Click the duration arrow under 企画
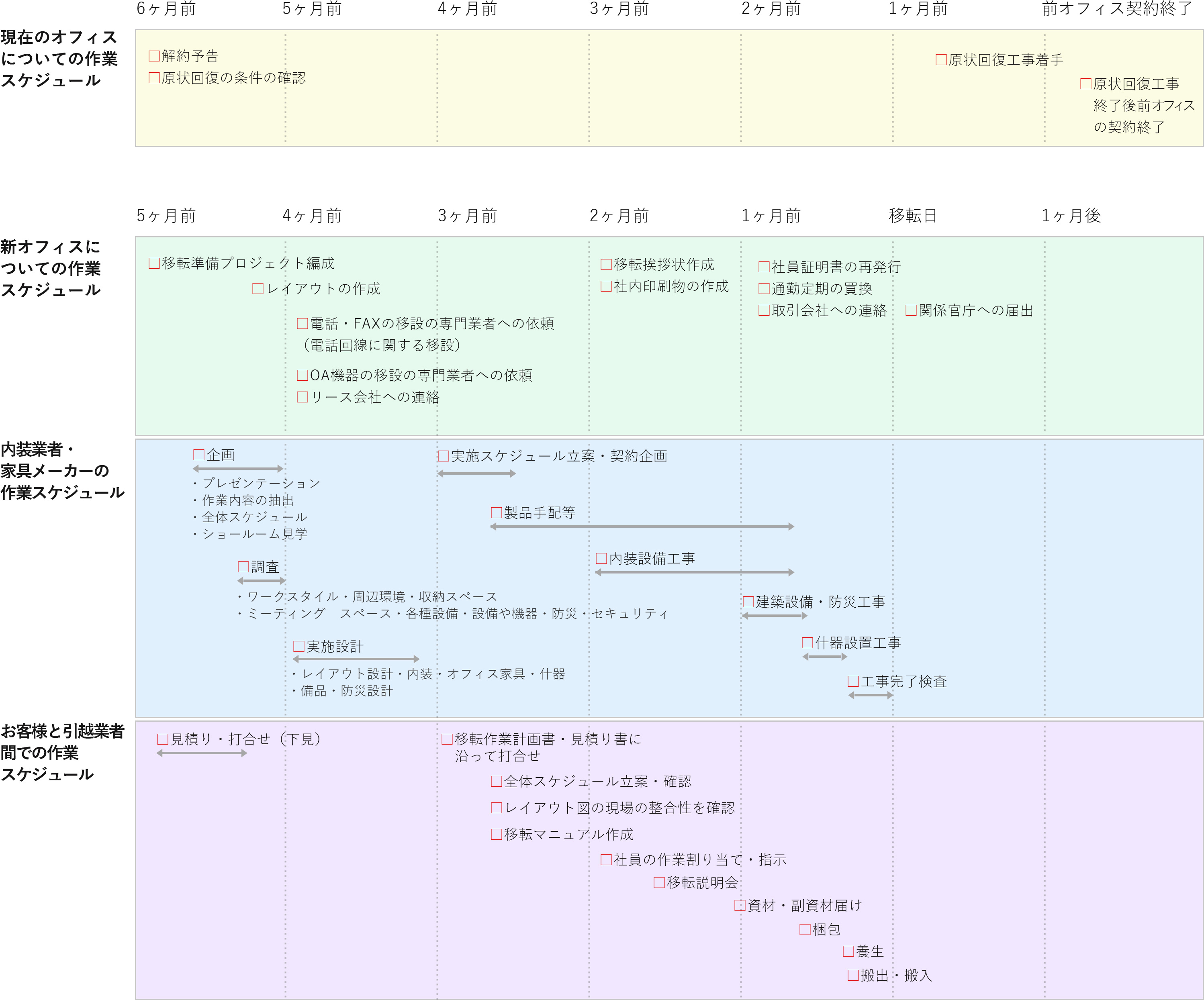Image resolution: width=1204 pixels, height=1000 pixels. pos(238,469)
